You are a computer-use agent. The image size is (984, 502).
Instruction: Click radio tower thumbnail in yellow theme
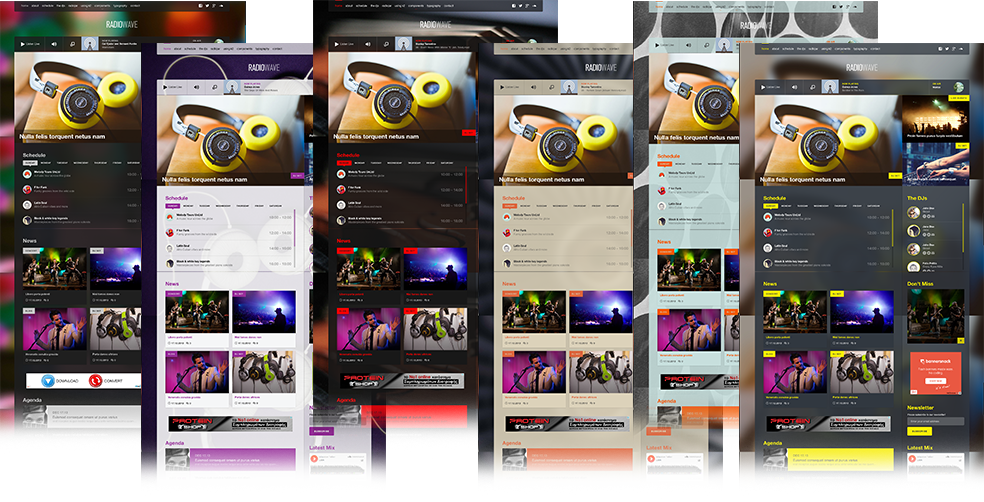point(830,87)
